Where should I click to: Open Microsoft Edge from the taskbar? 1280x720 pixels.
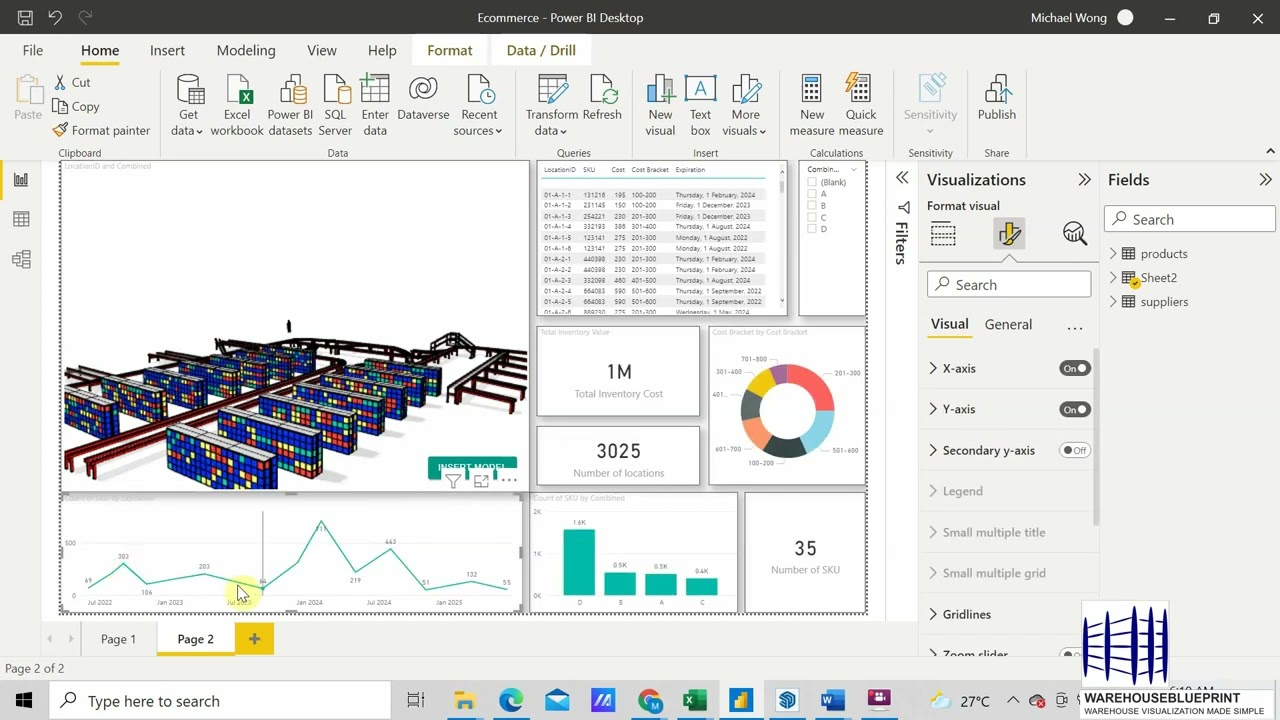(511, 701)
